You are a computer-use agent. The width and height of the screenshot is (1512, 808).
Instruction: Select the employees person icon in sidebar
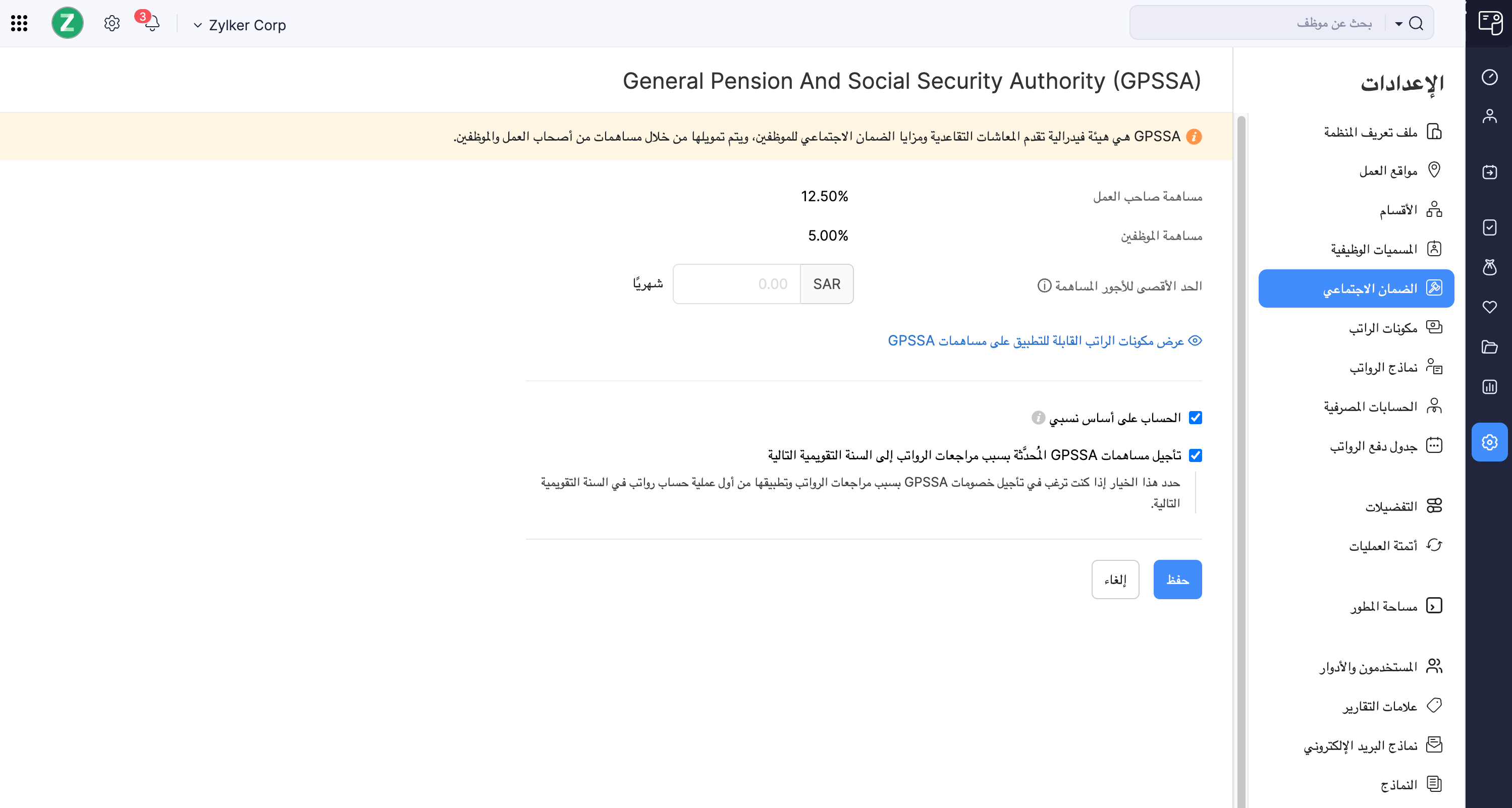1489,116
